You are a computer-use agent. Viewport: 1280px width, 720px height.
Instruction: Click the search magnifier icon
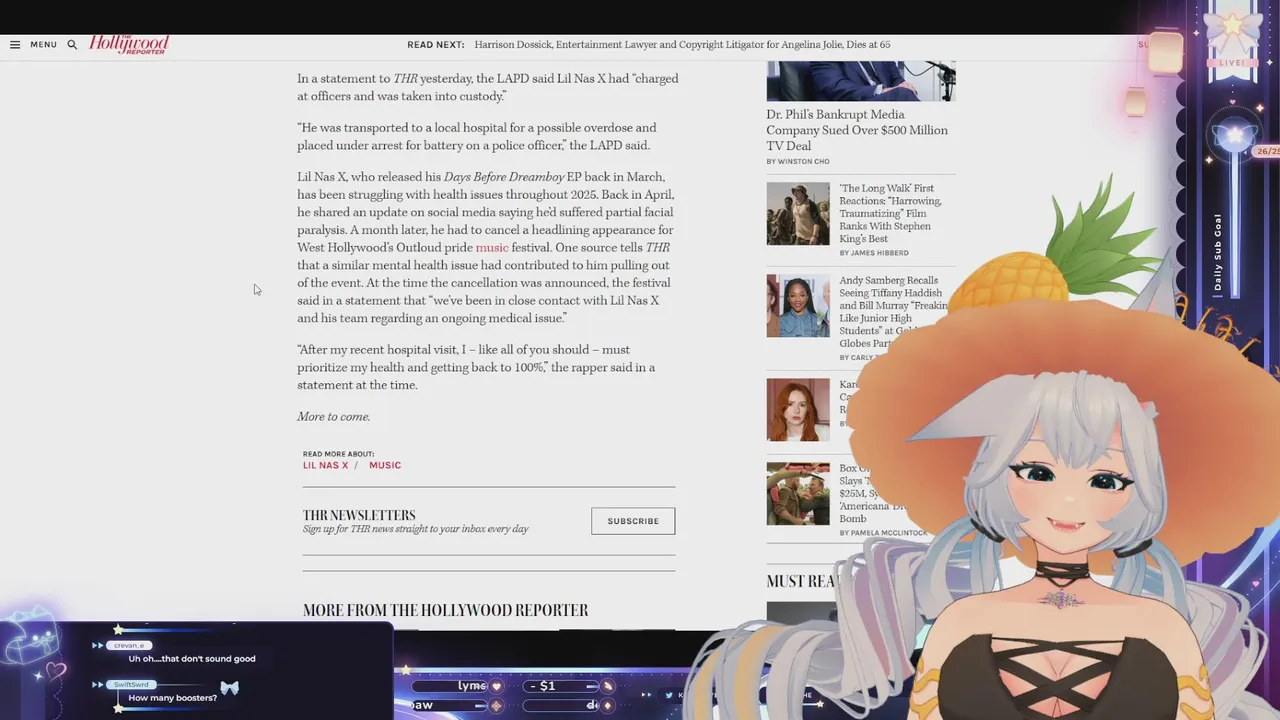click(72, 45)
